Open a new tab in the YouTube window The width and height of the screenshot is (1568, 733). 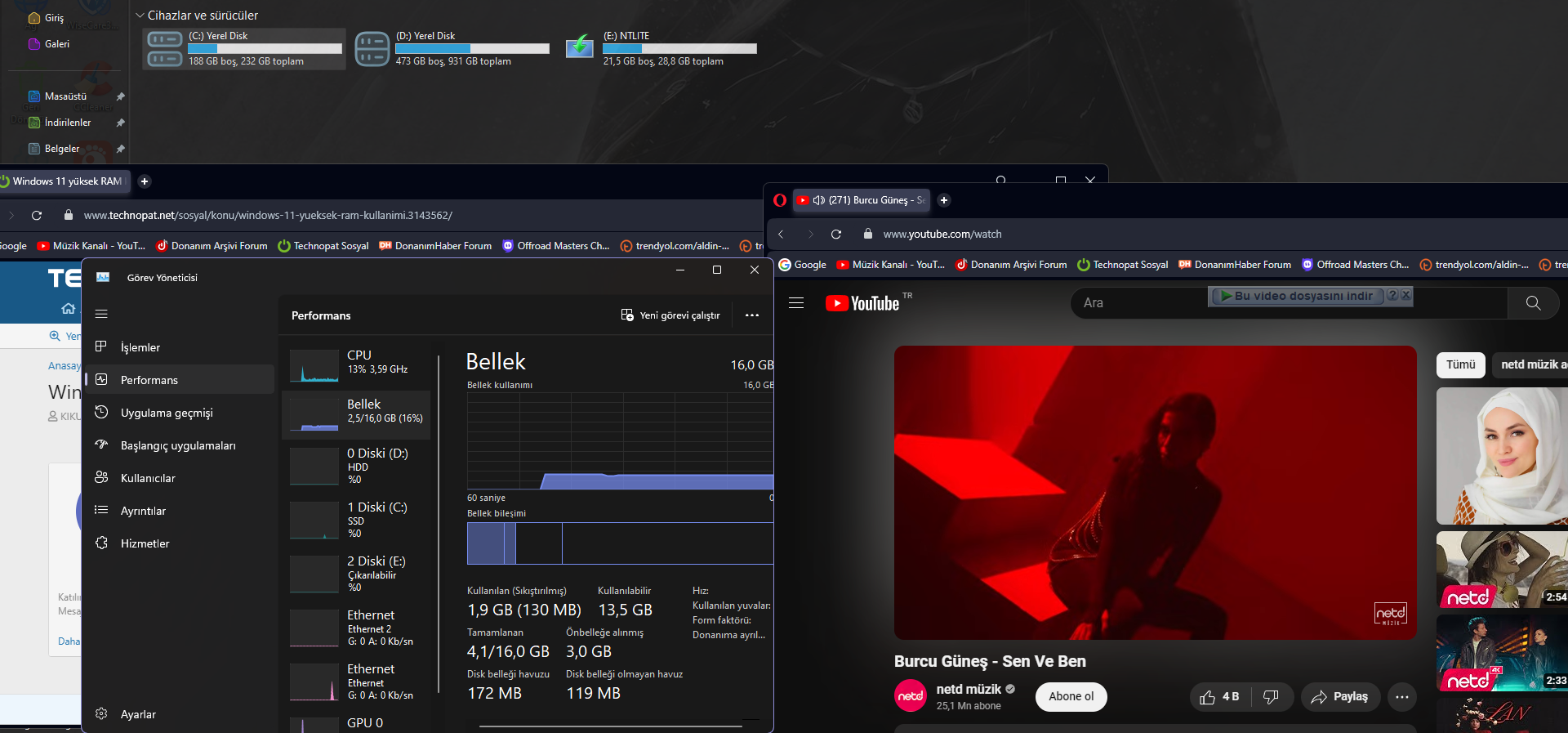[944, 200]
